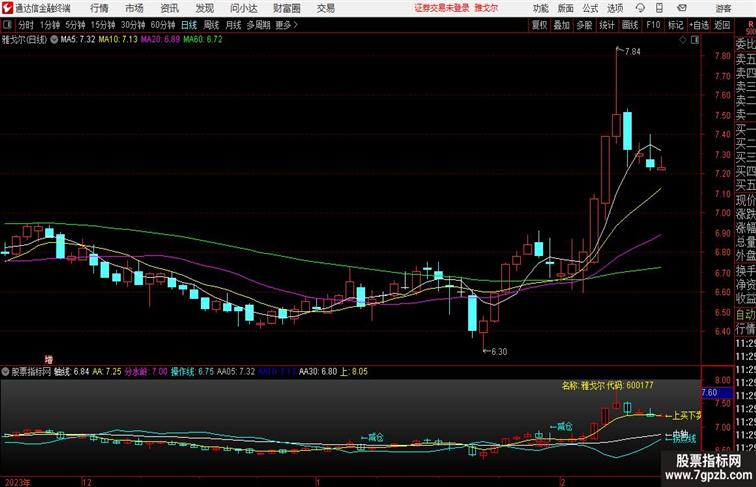Select the 日线 daily tab

tap(189, 25)
